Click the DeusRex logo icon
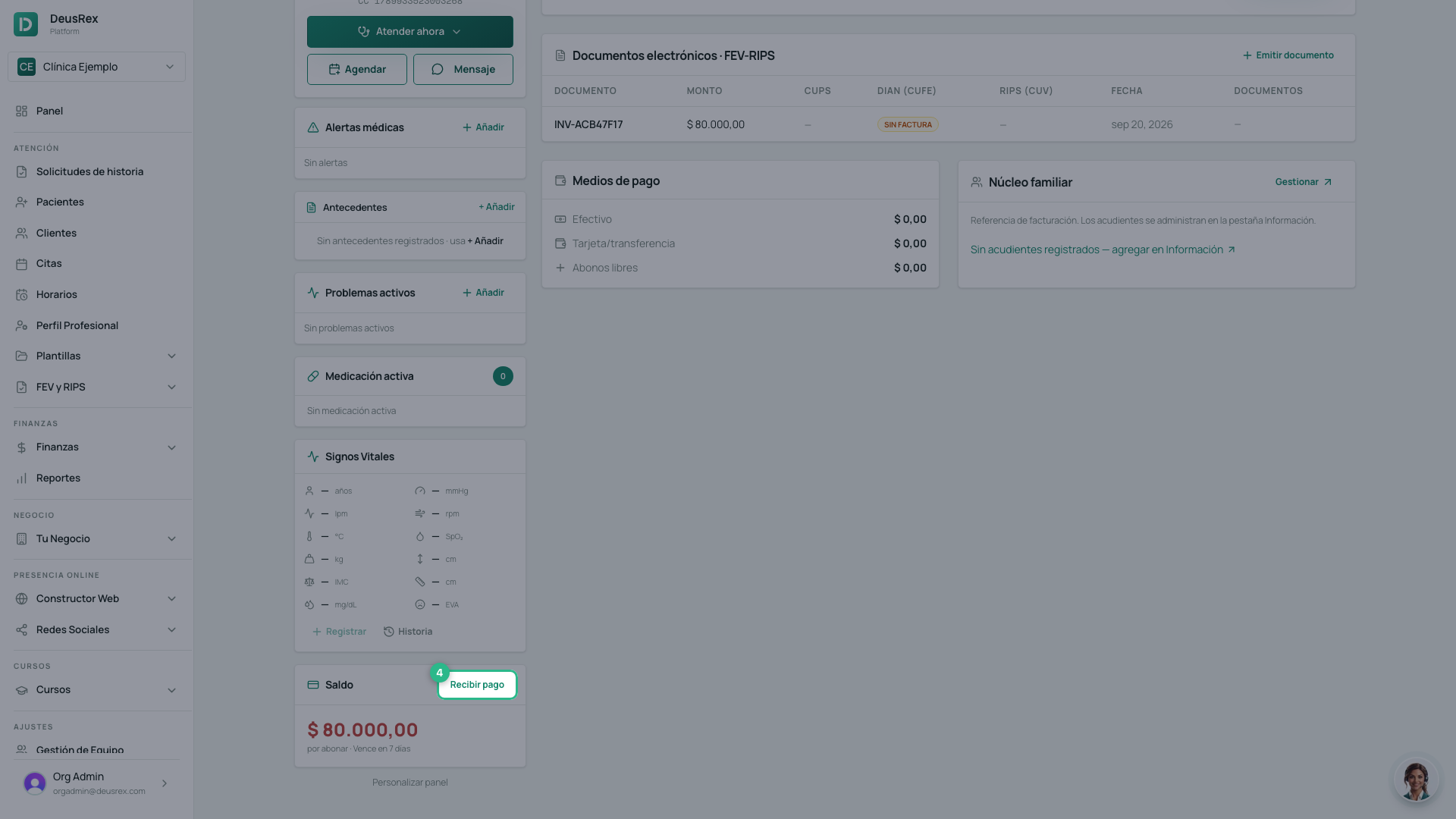 coord(26,24)
